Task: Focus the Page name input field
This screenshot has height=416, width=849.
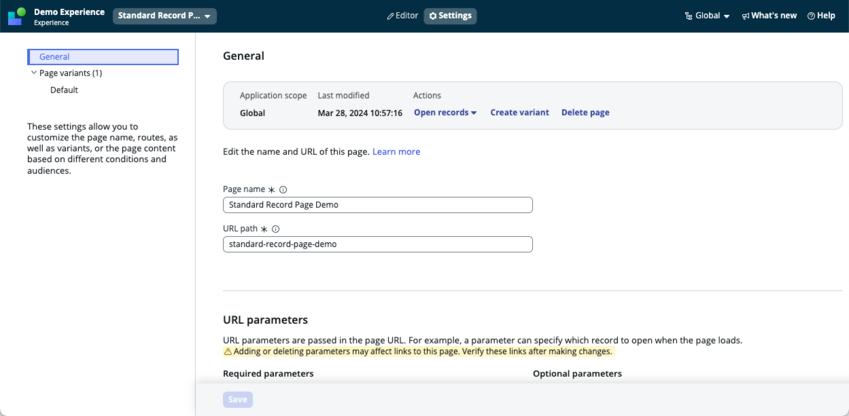Action: tap(378, 205)
